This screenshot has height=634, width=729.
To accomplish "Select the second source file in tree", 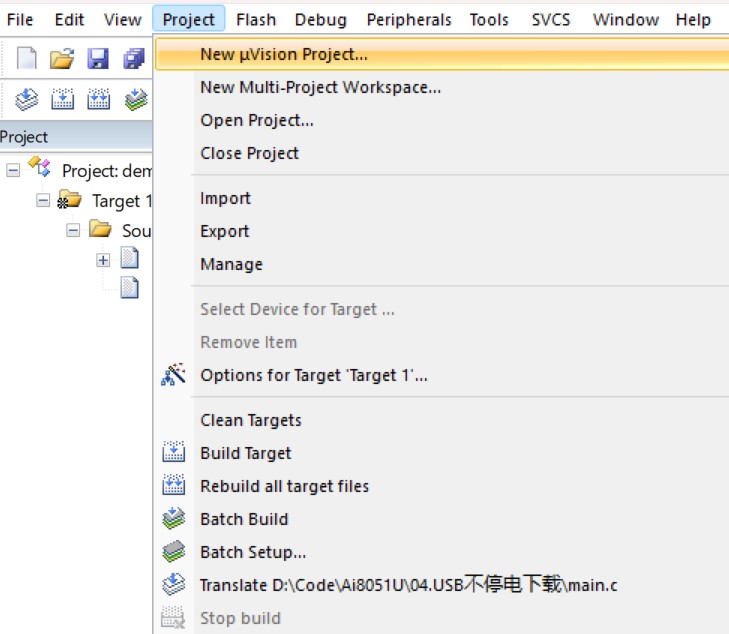I will click(130, 288).
